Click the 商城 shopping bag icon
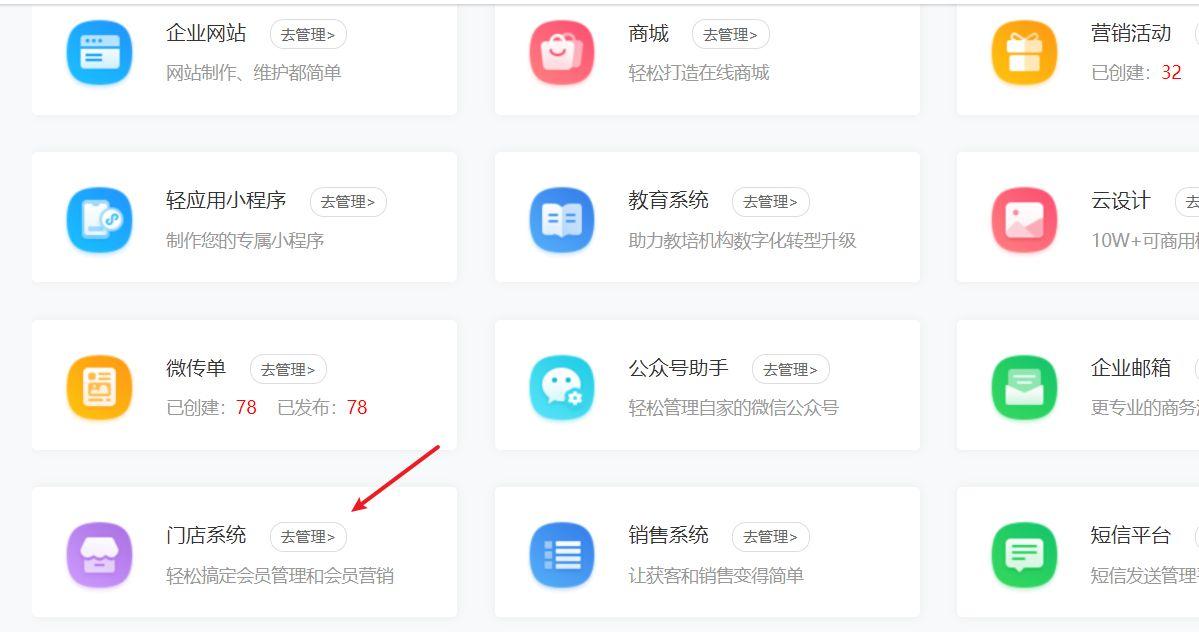1199x632 pixels. (562, 51)
